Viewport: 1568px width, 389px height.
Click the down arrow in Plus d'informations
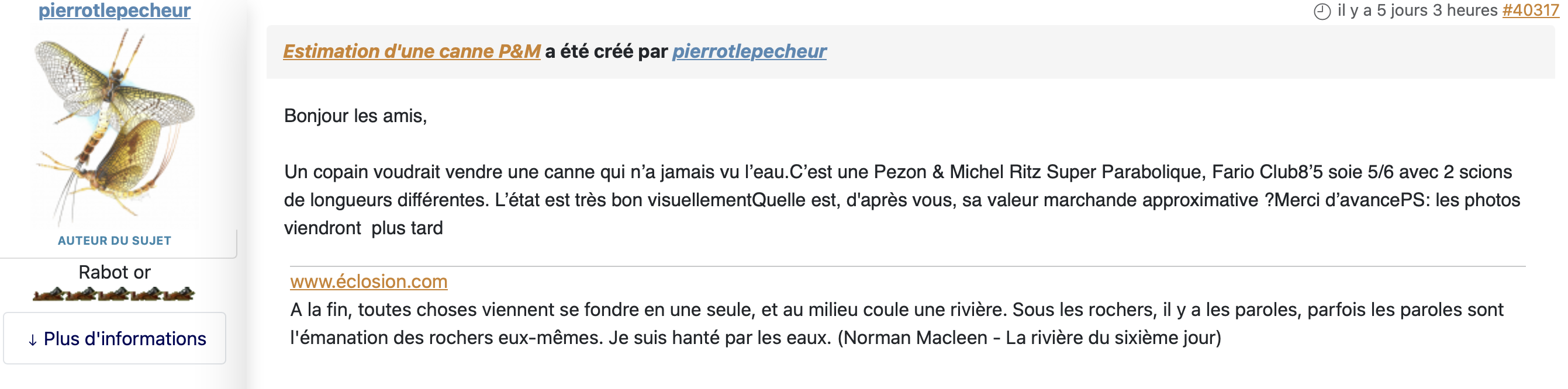click(32, 341)
